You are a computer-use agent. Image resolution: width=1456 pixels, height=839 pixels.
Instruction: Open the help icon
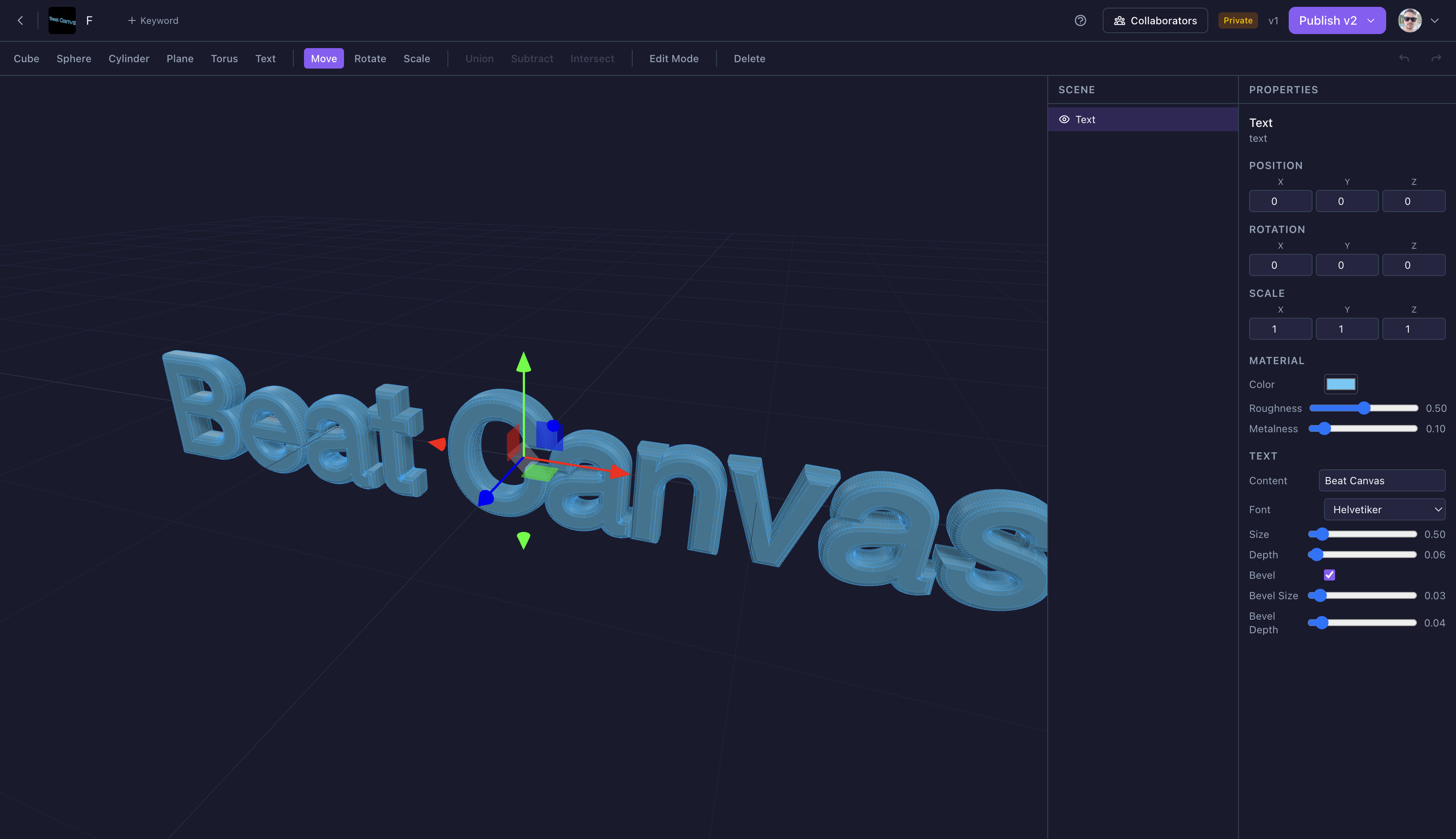(x=1080, y=20)
